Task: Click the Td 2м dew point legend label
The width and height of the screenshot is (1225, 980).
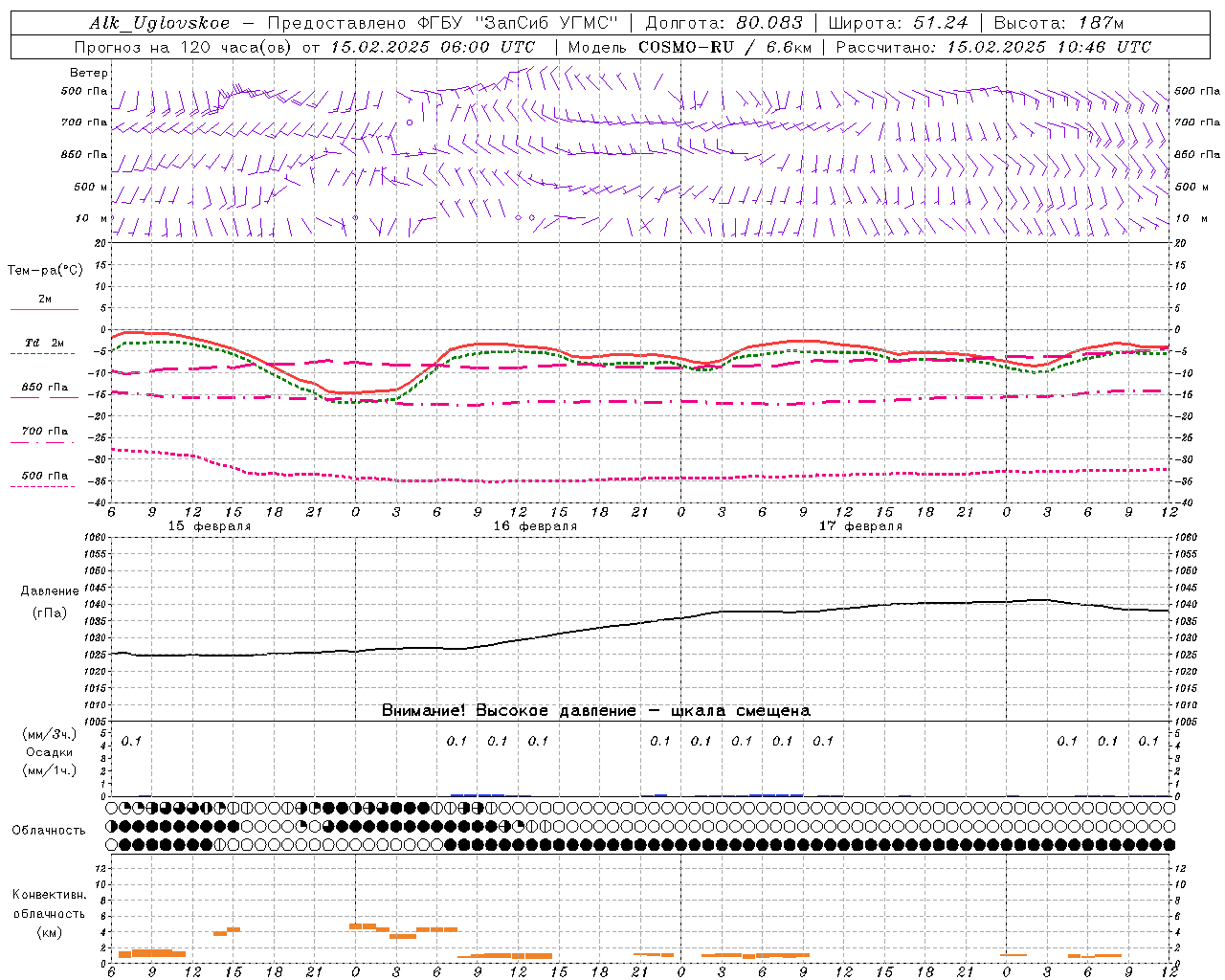Action: pos(44,343)
